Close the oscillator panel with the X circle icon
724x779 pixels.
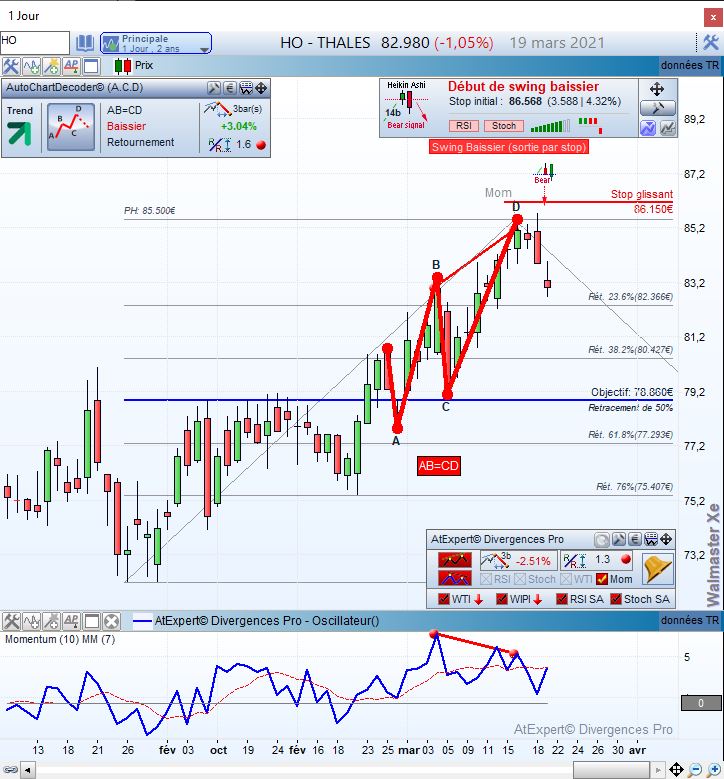click(112, 622)
